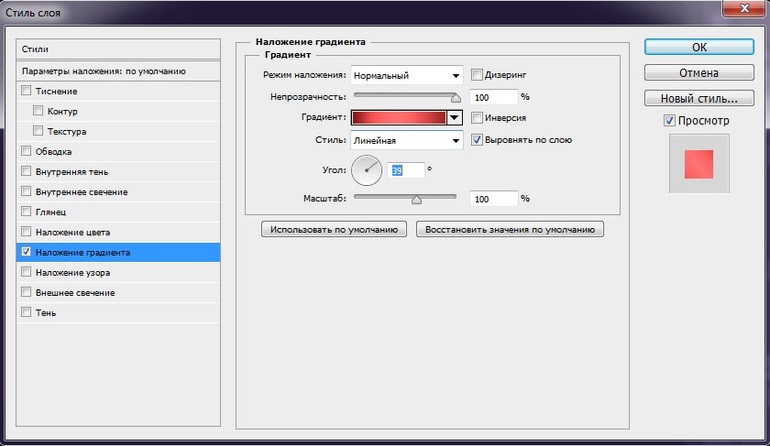Enable the Дизеринг checkbox

click(476, 75)
